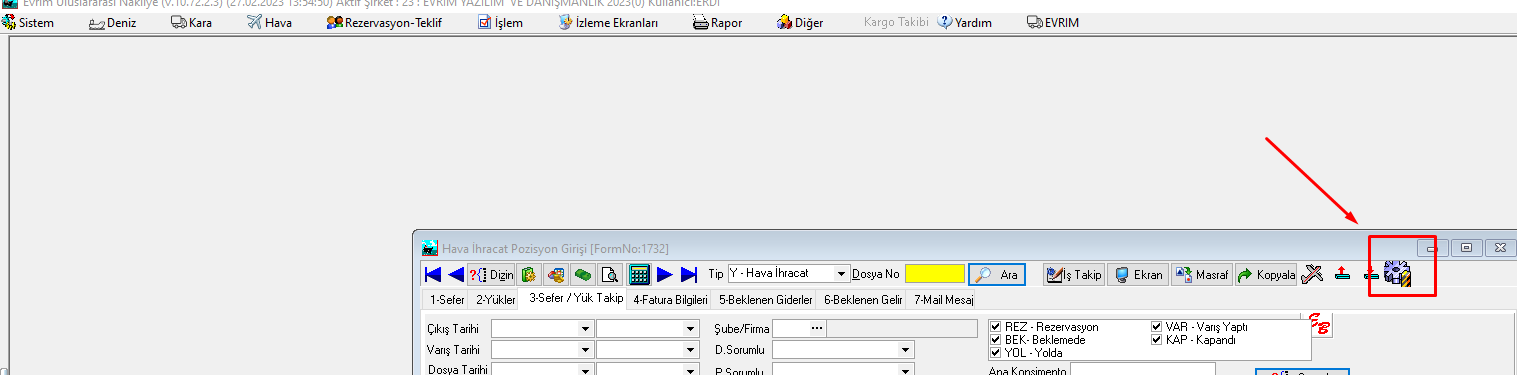
Task: Open the Rapor menu
Action: [717, 22]
